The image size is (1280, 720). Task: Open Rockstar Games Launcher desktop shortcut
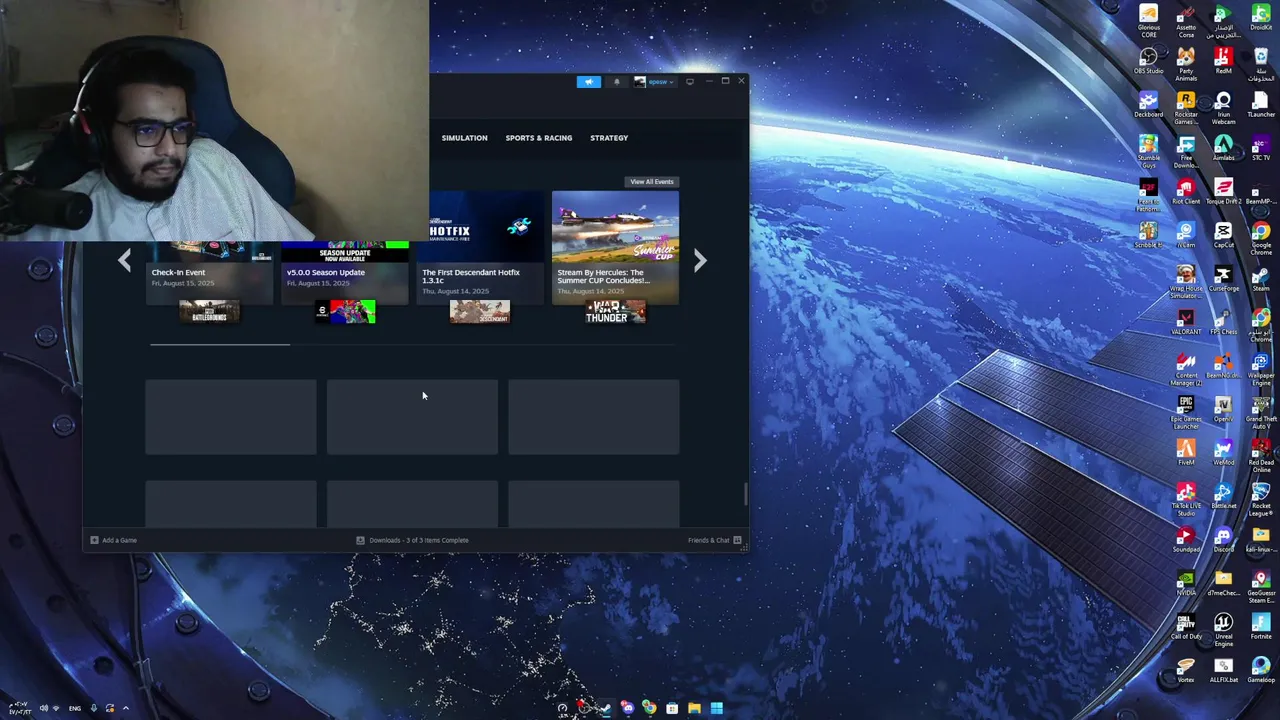[1186, 108]
